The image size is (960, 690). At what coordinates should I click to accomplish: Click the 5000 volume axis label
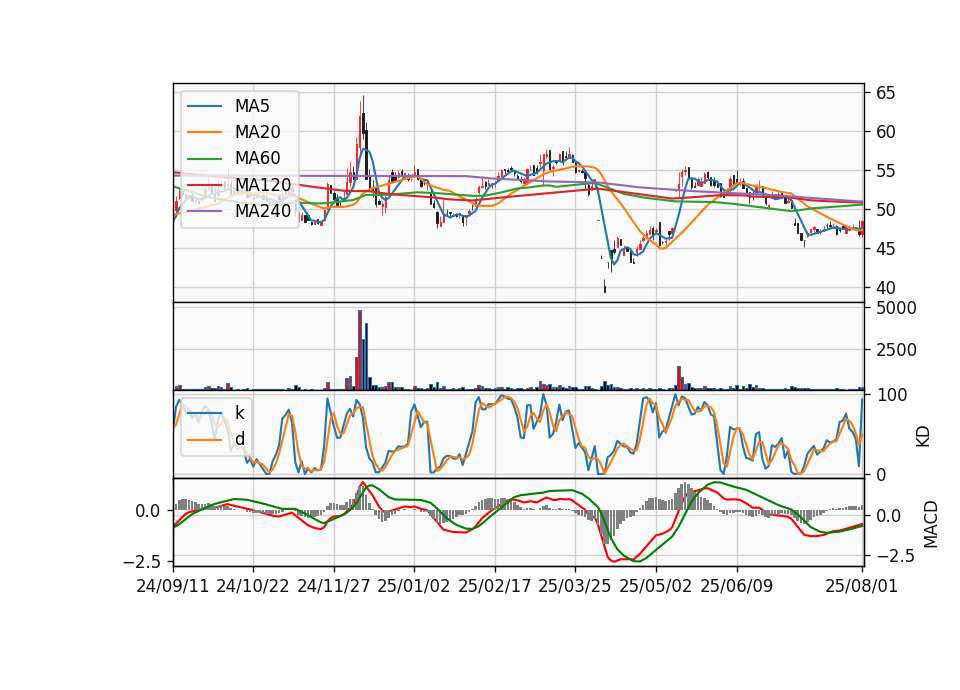[896, 308]
